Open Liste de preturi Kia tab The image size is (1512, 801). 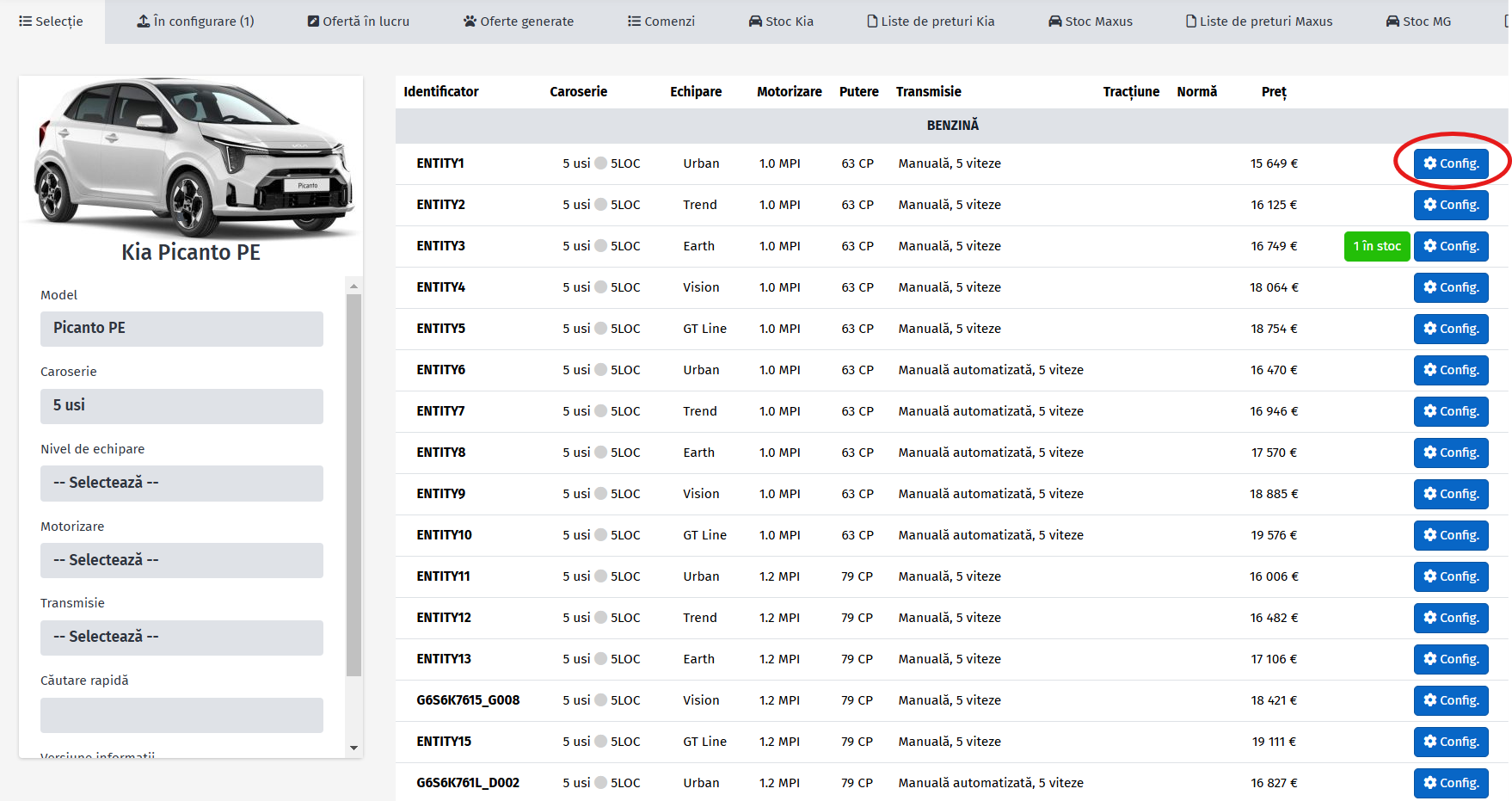tap(931, 22)
